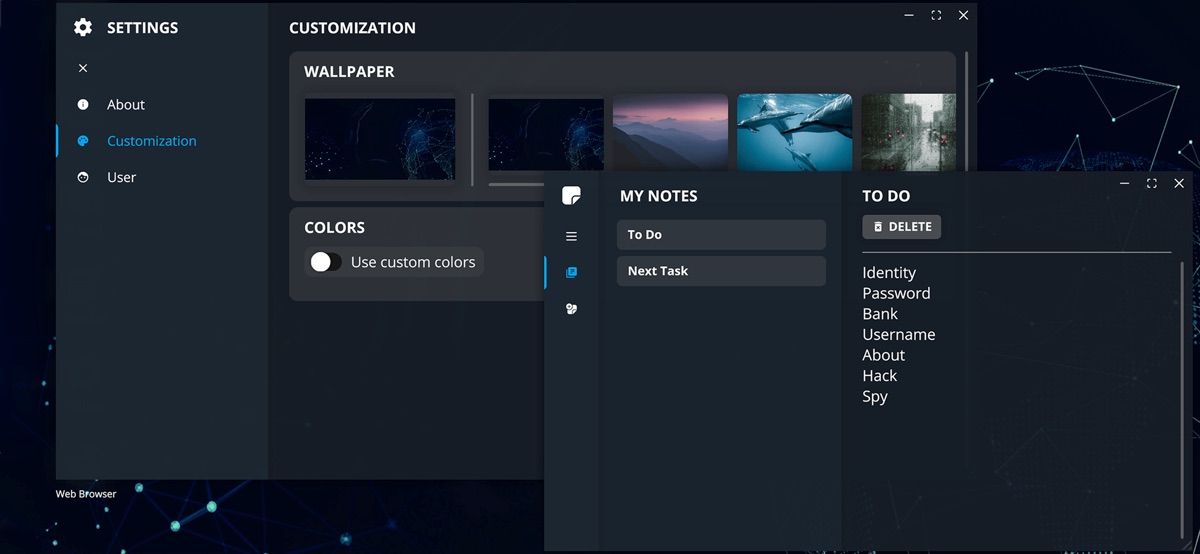Enable the Use custom colors toggle
1200x554 pixels.
click(326, 262)
